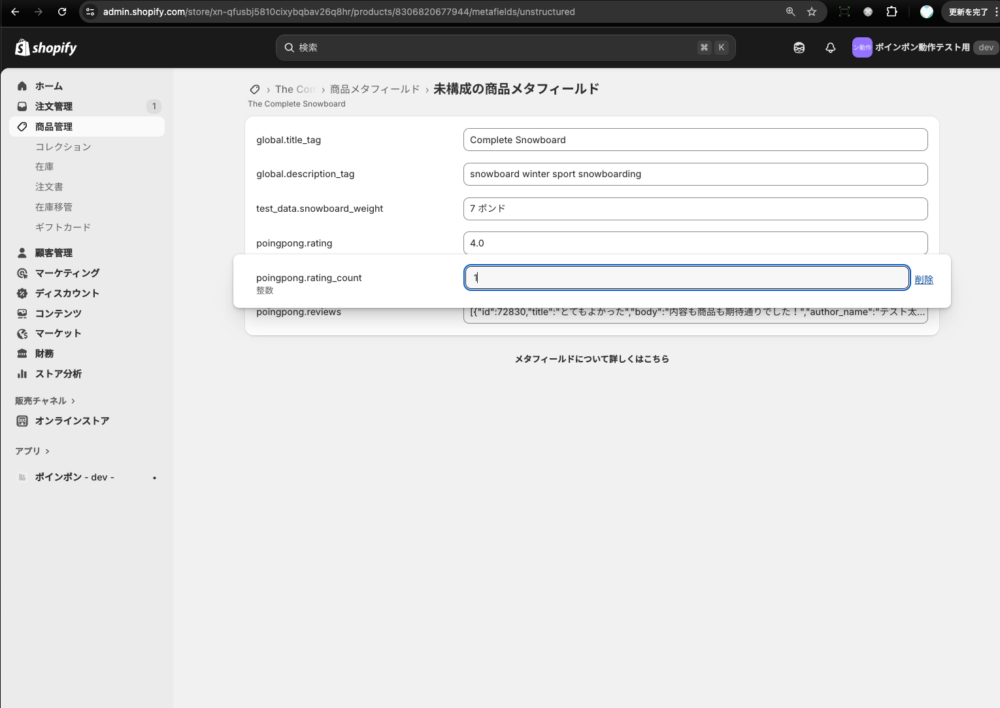Screen dimensions: 1000x708
Task: Open the notifications bell icon
Action: [830, 48]
